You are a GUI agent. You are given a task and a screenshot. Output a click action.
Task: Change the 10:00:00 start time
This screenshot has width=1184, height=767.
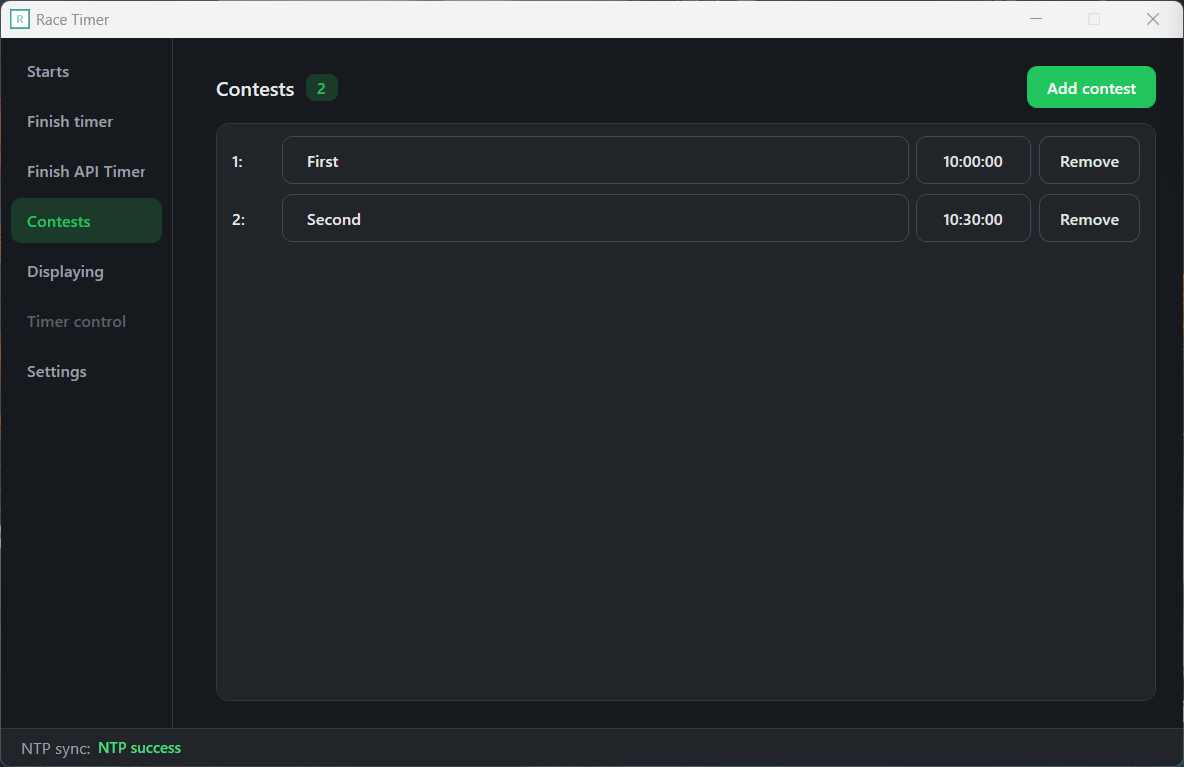pyautogui.click(x=973, y=161)
